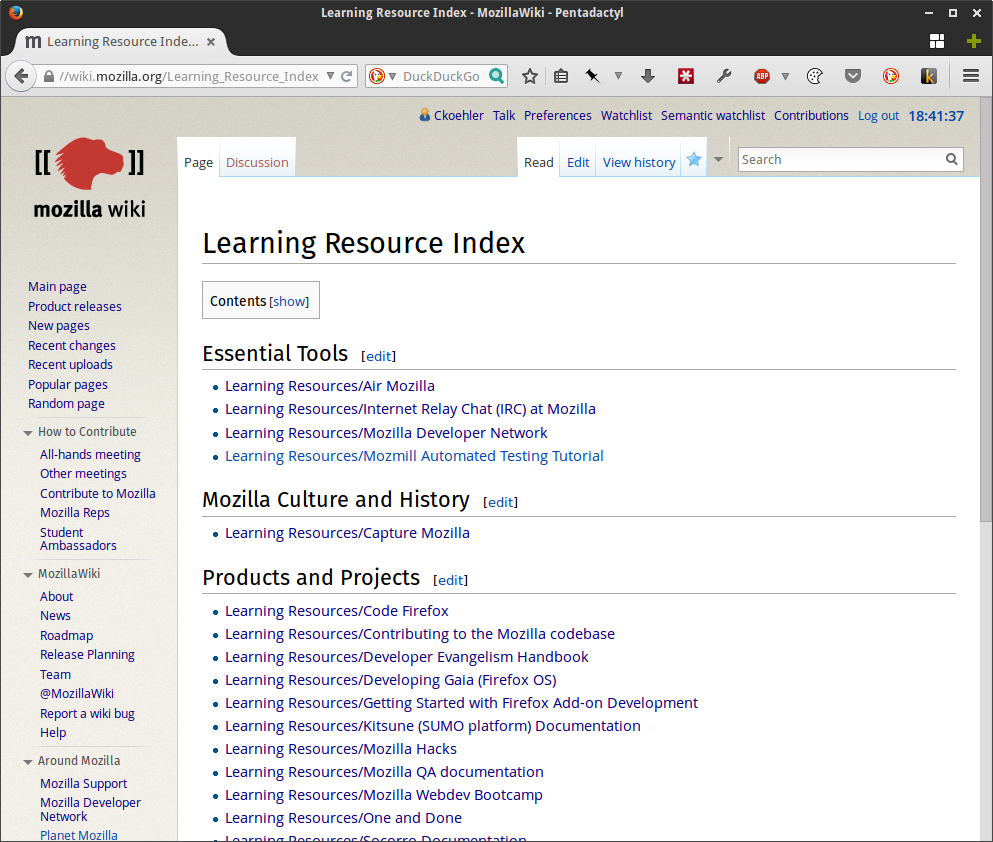
Task: Show the Contents table
Action: pyautogui.click(x=289, y=302)
